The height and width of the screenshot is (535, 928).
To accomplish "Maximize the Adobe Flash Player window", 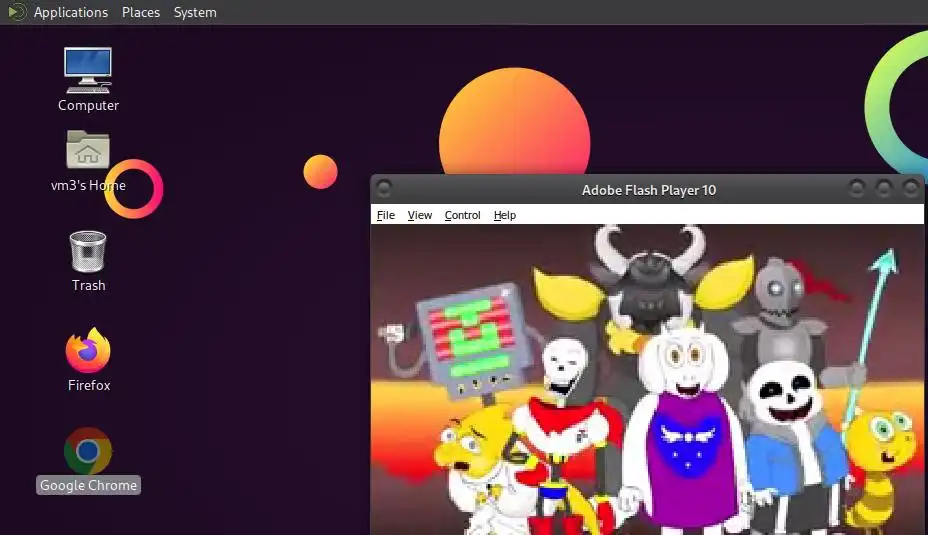I will point(883,189).
